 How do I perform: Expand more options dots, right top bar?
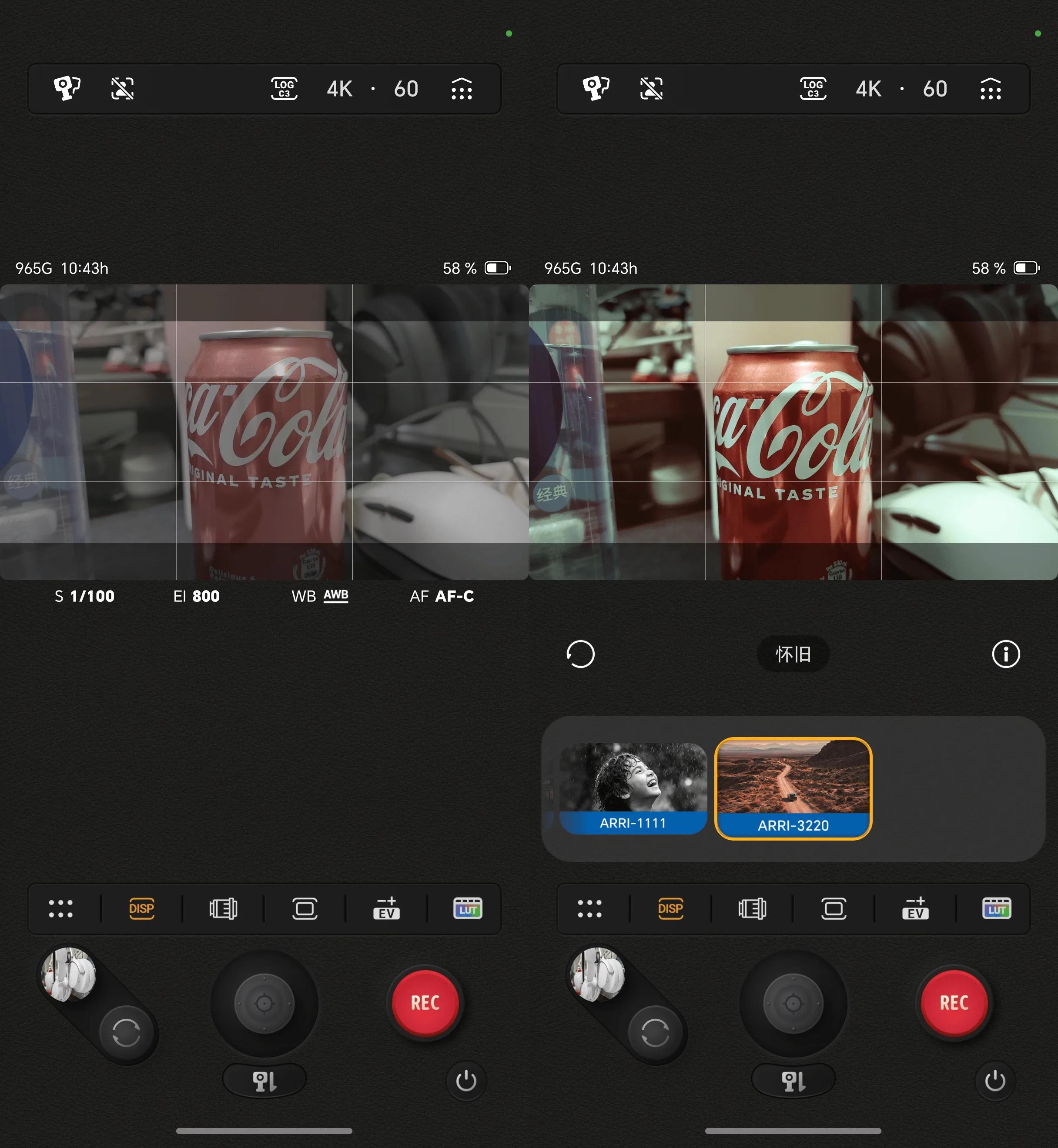tap(991, 89)
